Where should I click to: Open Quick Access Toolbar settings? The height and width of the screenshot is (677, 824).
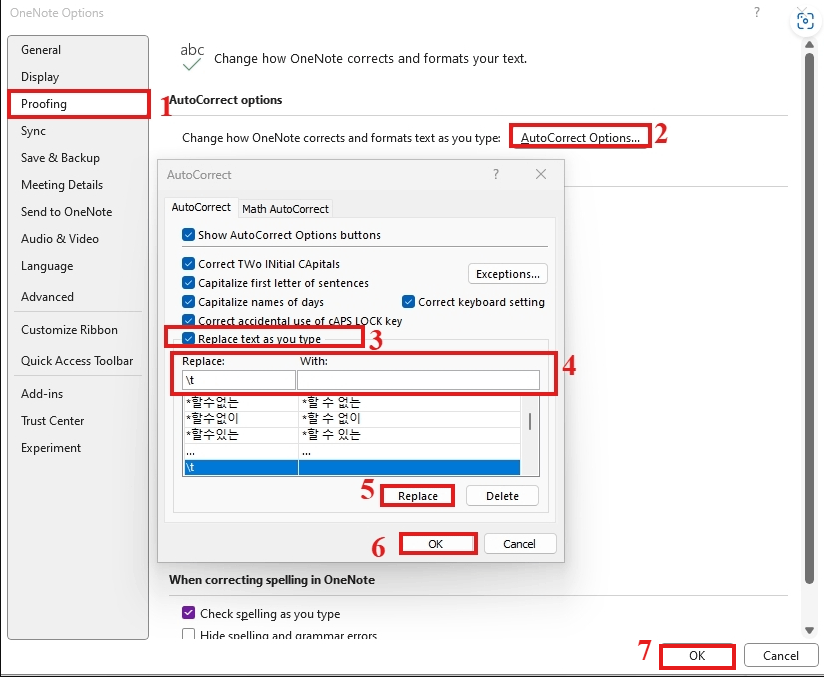(78, 361)
